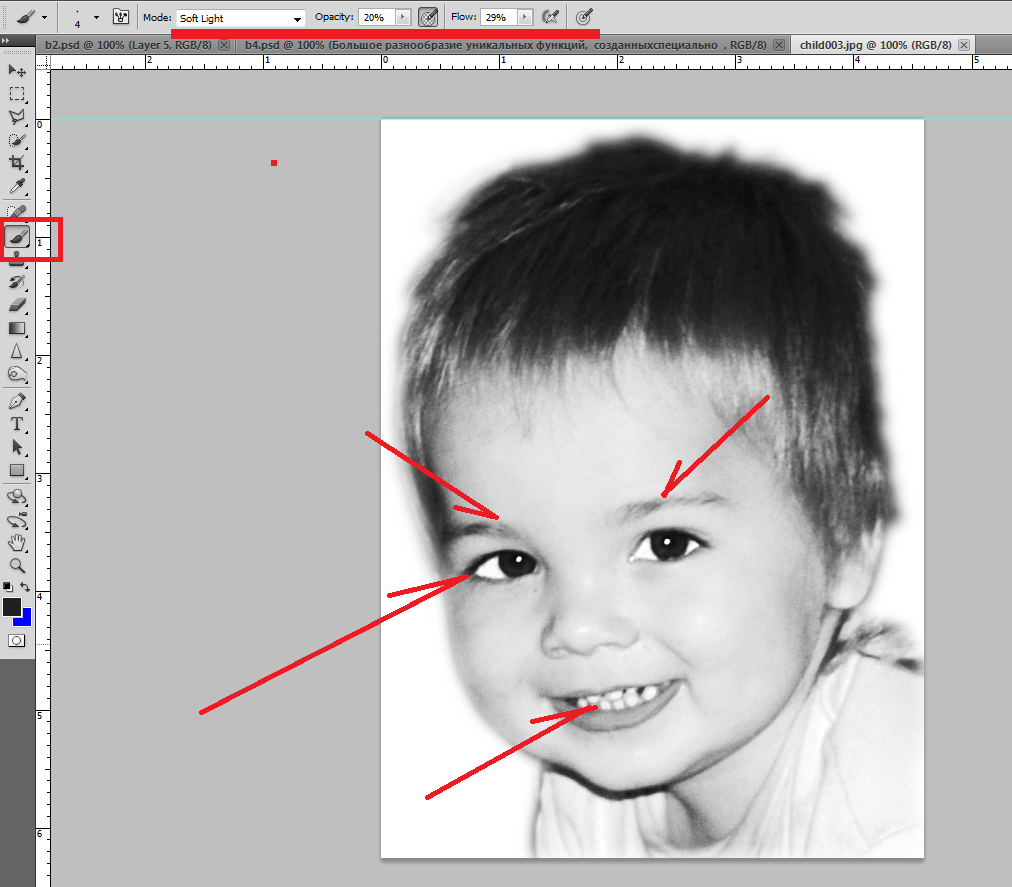Select the Polygonal Lasso tool
Viewport: 1012px width, 887px height.
pyautogui.click(x=17, y=117)
